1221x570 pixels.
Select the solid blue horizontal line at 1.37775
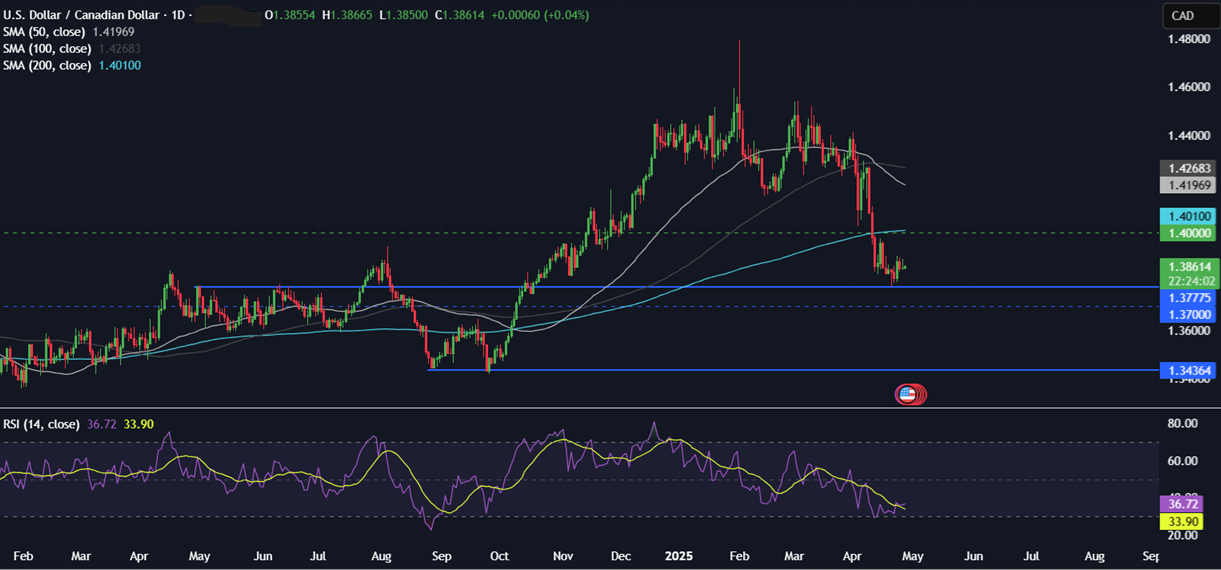(676, 287)
